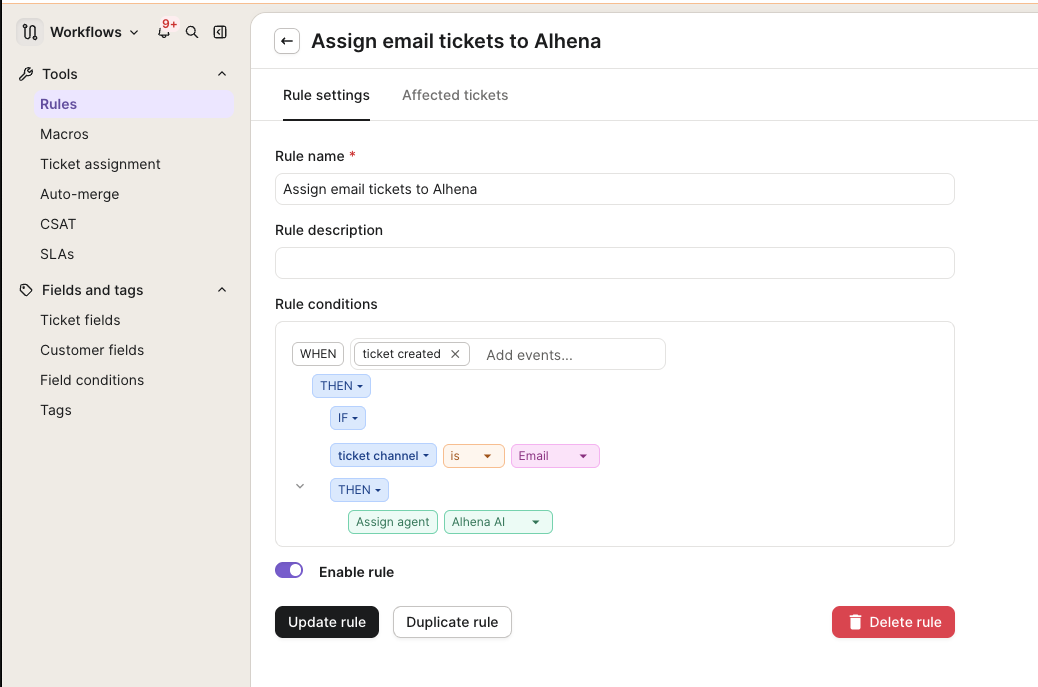Toggle the Enable rule switch
This screenshot has width=1038, height=687.
(289, 571)
